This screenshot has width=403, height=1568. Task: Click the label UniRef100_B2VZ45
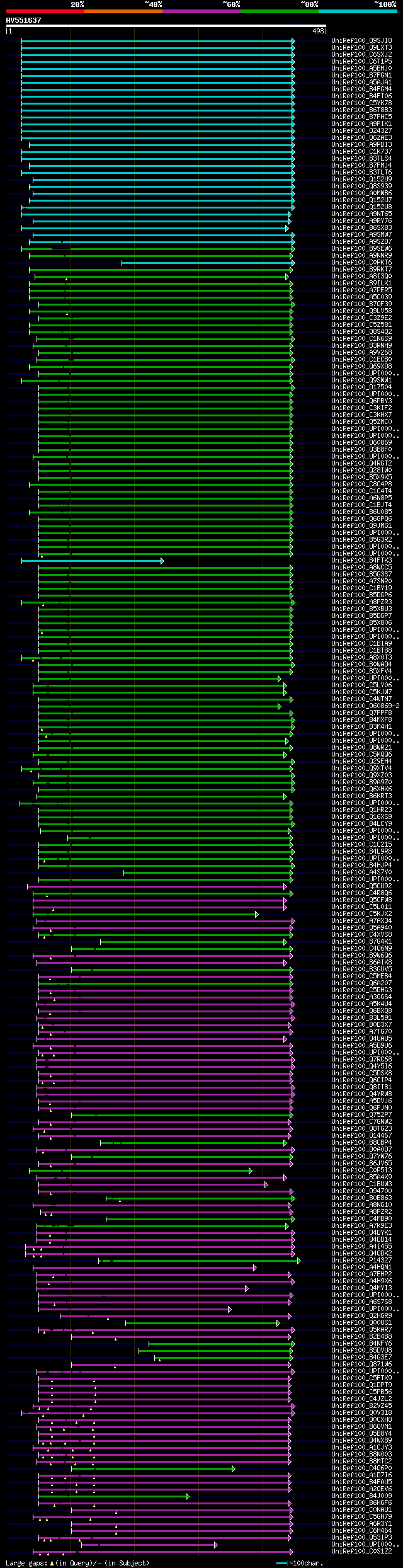click(361, 1406)
